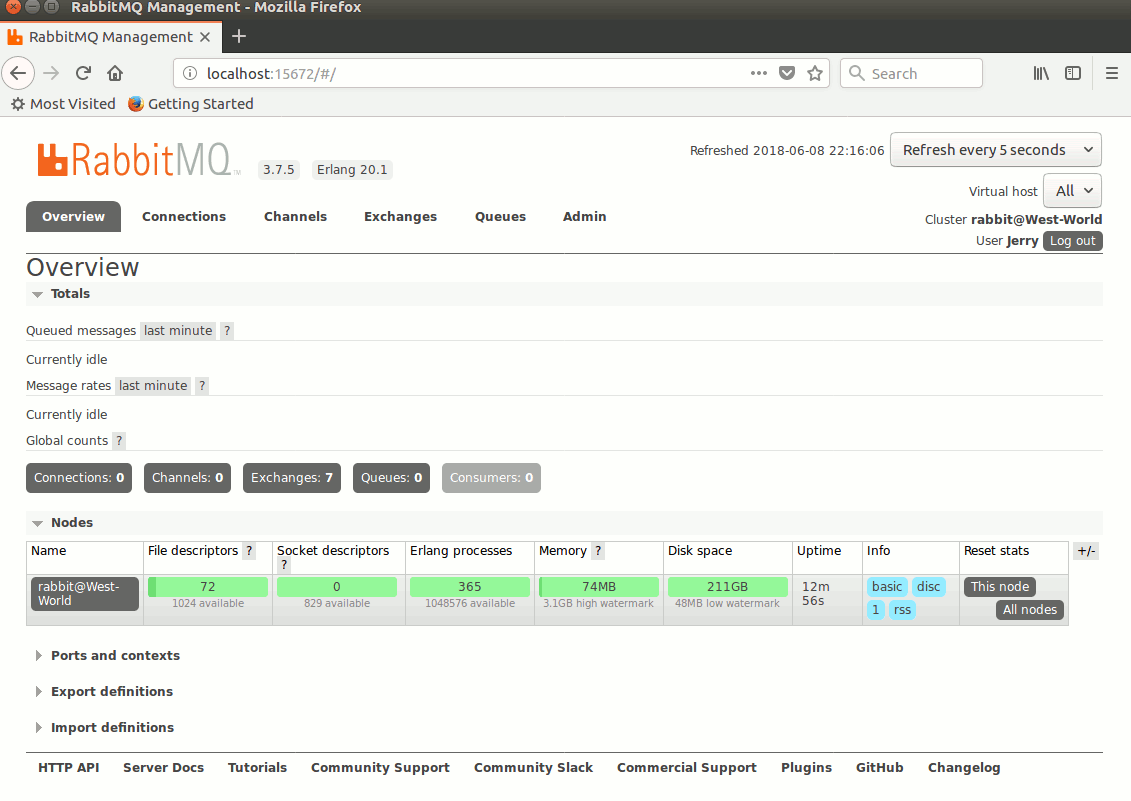Click the Firefox Search box
1131x801 pixels.
pos(911,73)
